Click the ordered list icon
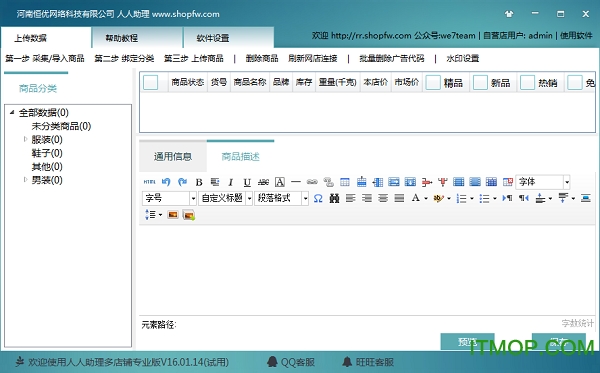 (461, 198)
